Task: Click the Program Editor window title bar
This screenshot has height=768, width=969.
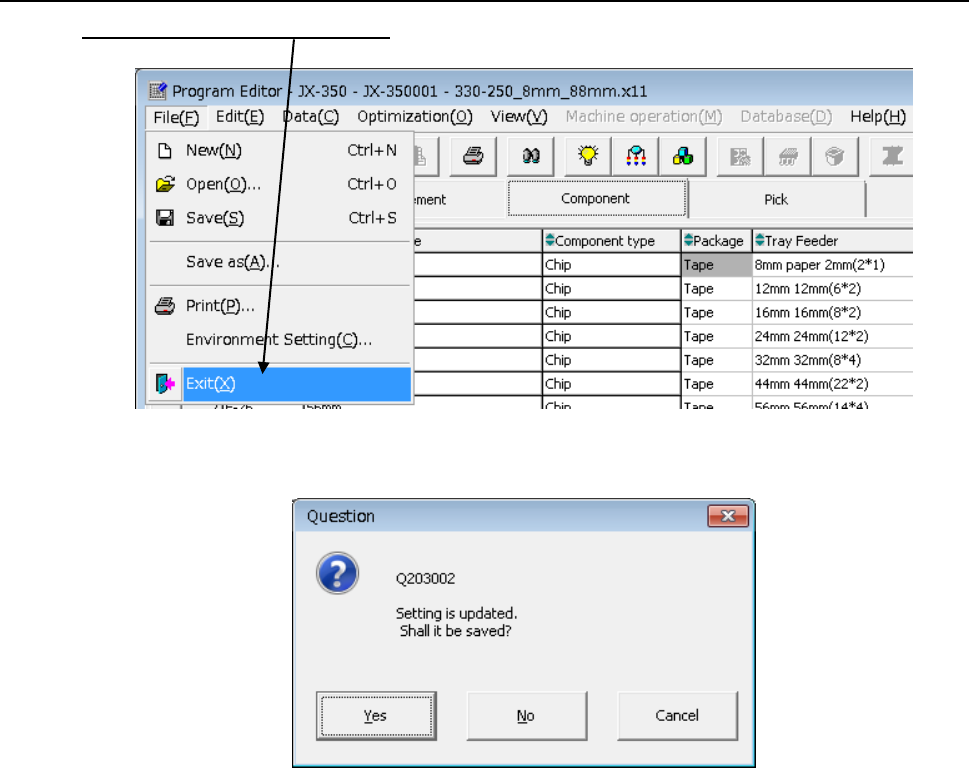Action: click(524, 90)
